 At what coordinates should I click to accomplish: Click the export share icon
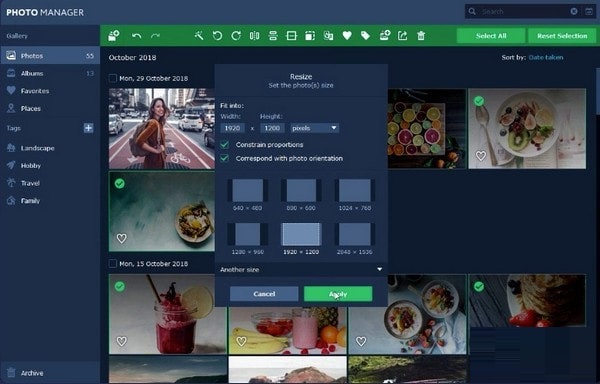pos(403,36)
